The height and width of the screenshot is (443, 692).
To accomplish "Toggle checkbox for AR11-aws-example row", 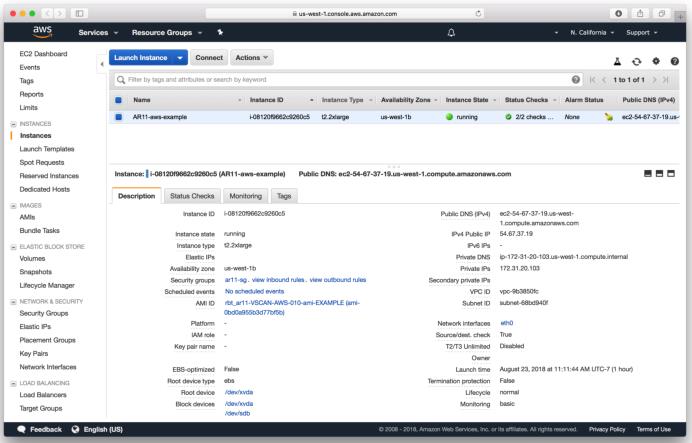I will pos(118,117).
